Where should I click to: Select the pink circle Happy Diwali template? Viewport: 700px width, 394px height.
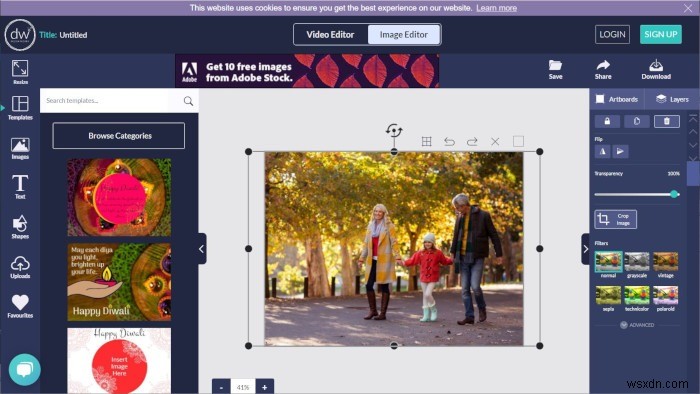(x=119, y=197)
